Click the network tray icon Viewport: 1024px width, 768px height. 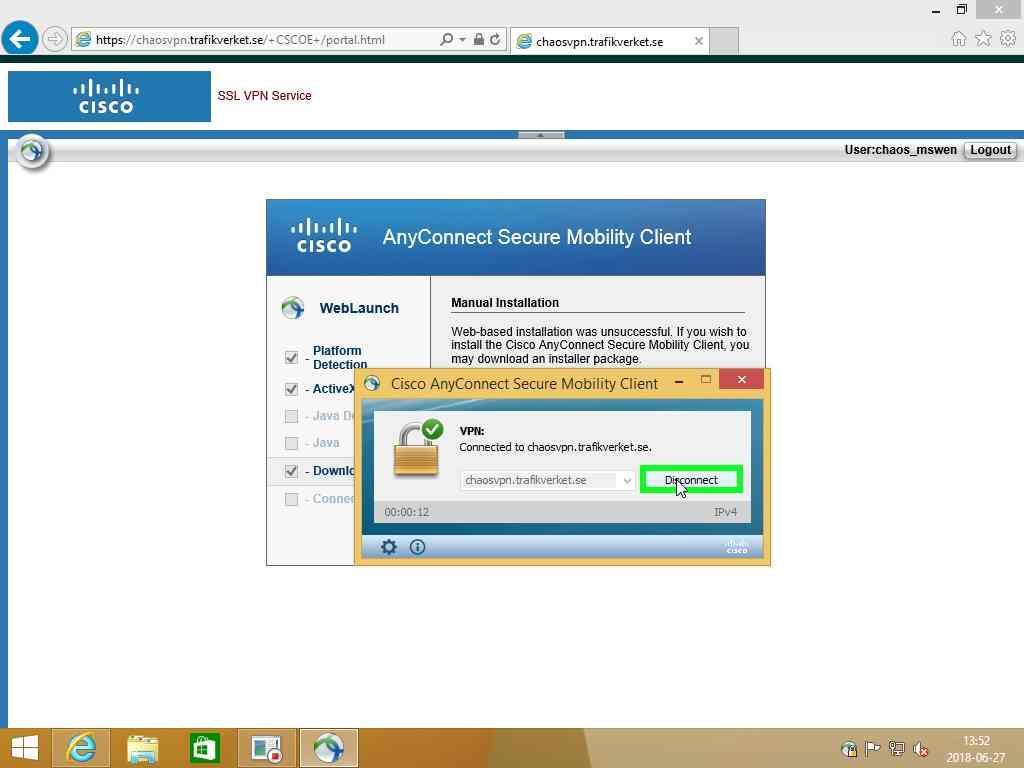(x=897, y=749)
